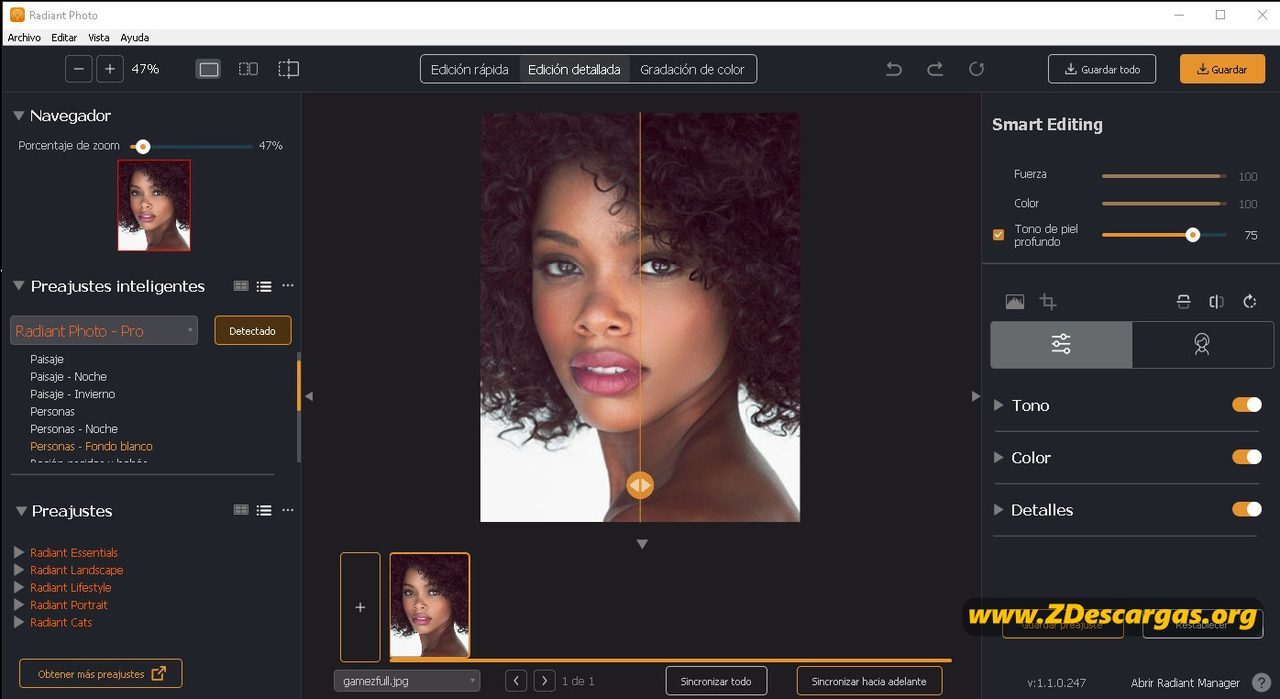
Task: Undo the last edit
Action: tap(894, 69)
